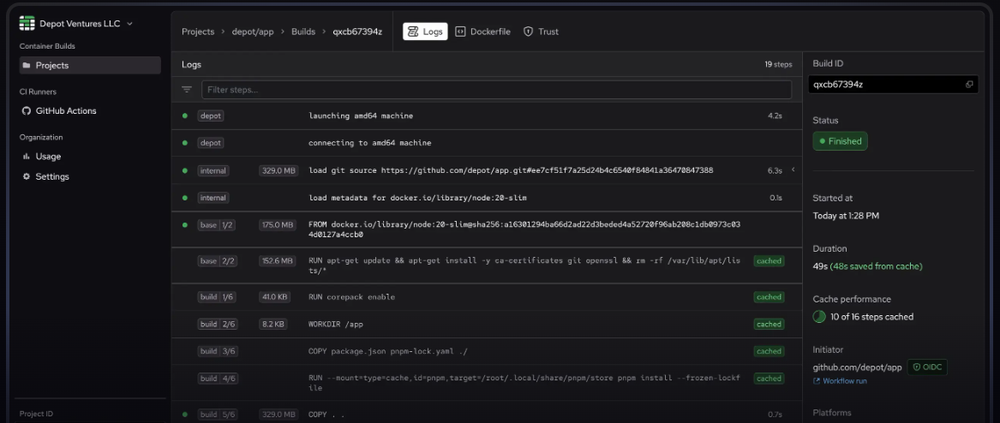Image resolution: width=1000 pixels, height=423 pixels.
Task: Click the build 3/6 stage tag
Action: click(x=217, y=351)
